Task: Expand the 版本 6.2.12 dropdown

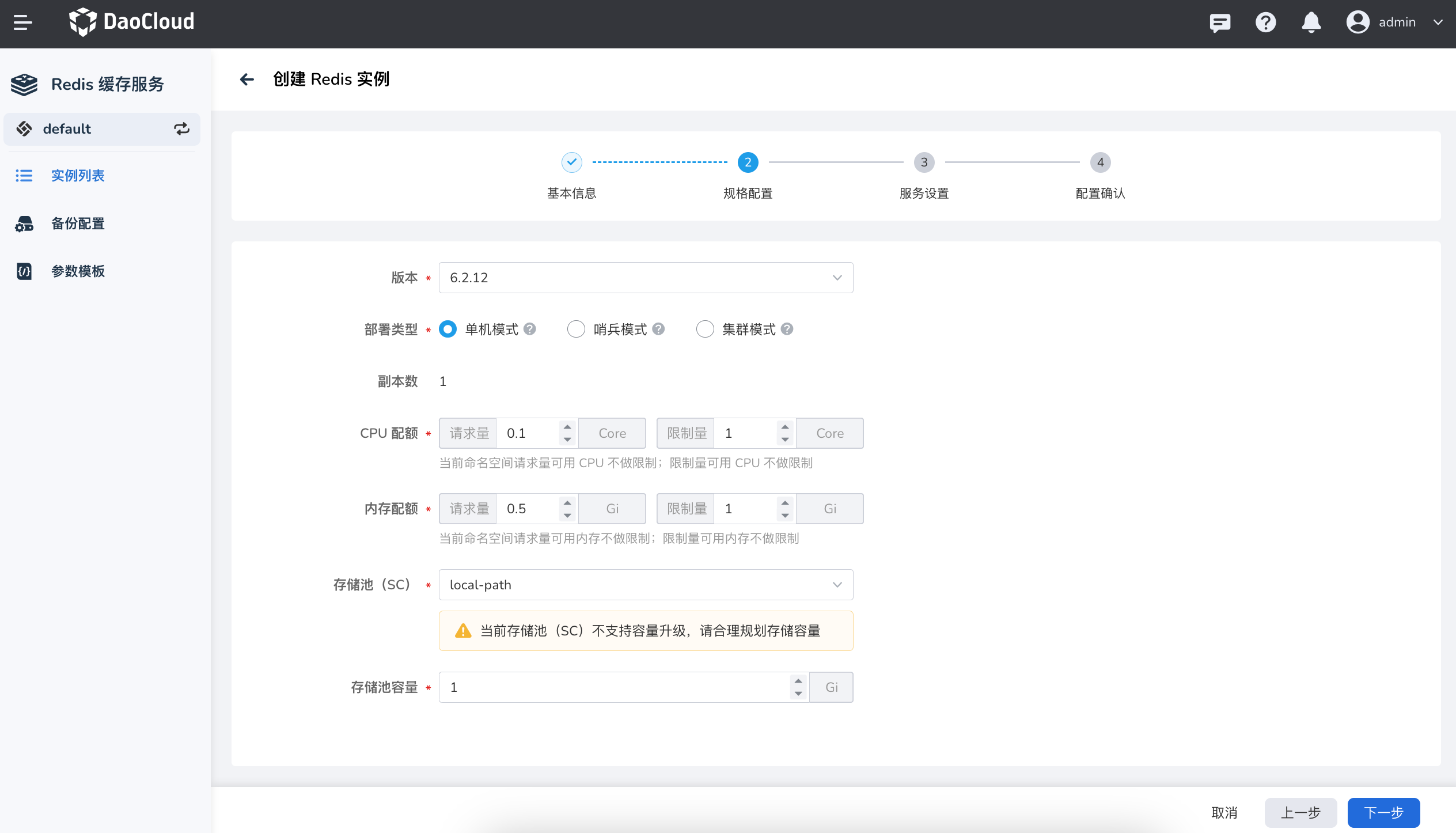Action: click(x=646, y=278)
